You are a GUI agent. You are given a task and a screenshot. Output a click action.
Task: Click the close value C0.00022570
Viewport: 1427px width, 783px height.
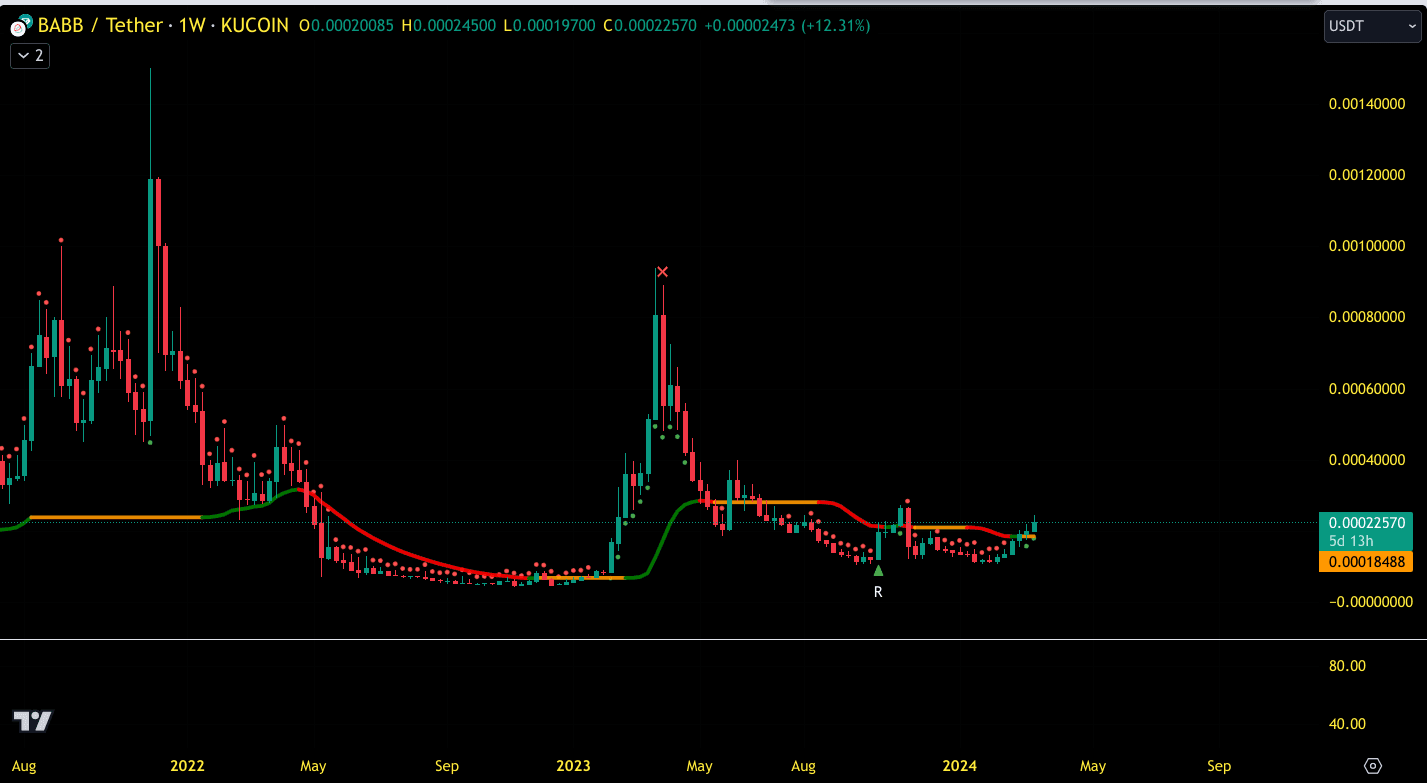651,26
